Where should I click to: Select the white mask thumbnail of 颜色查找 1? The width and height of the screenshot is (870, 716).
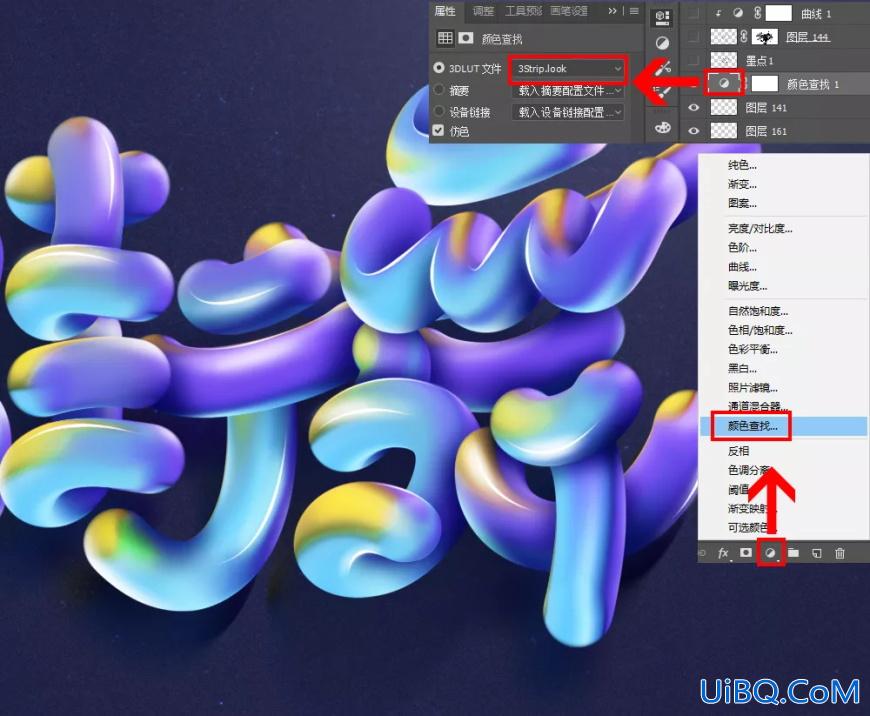(764, 84)
